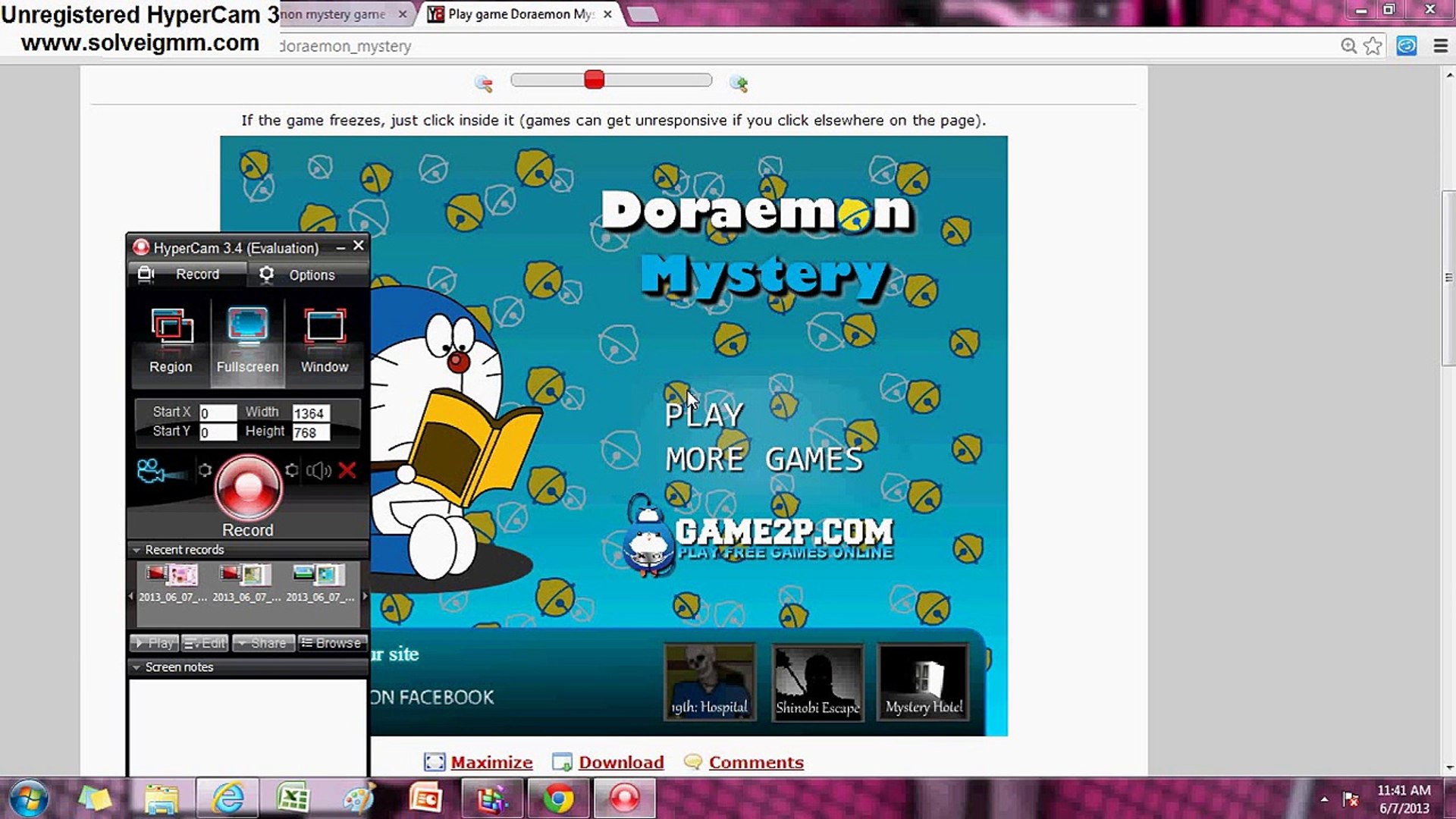Click the Download page icon
Image resolution: width=1456 pixels, height=819 pixels.
pos(562,763)
